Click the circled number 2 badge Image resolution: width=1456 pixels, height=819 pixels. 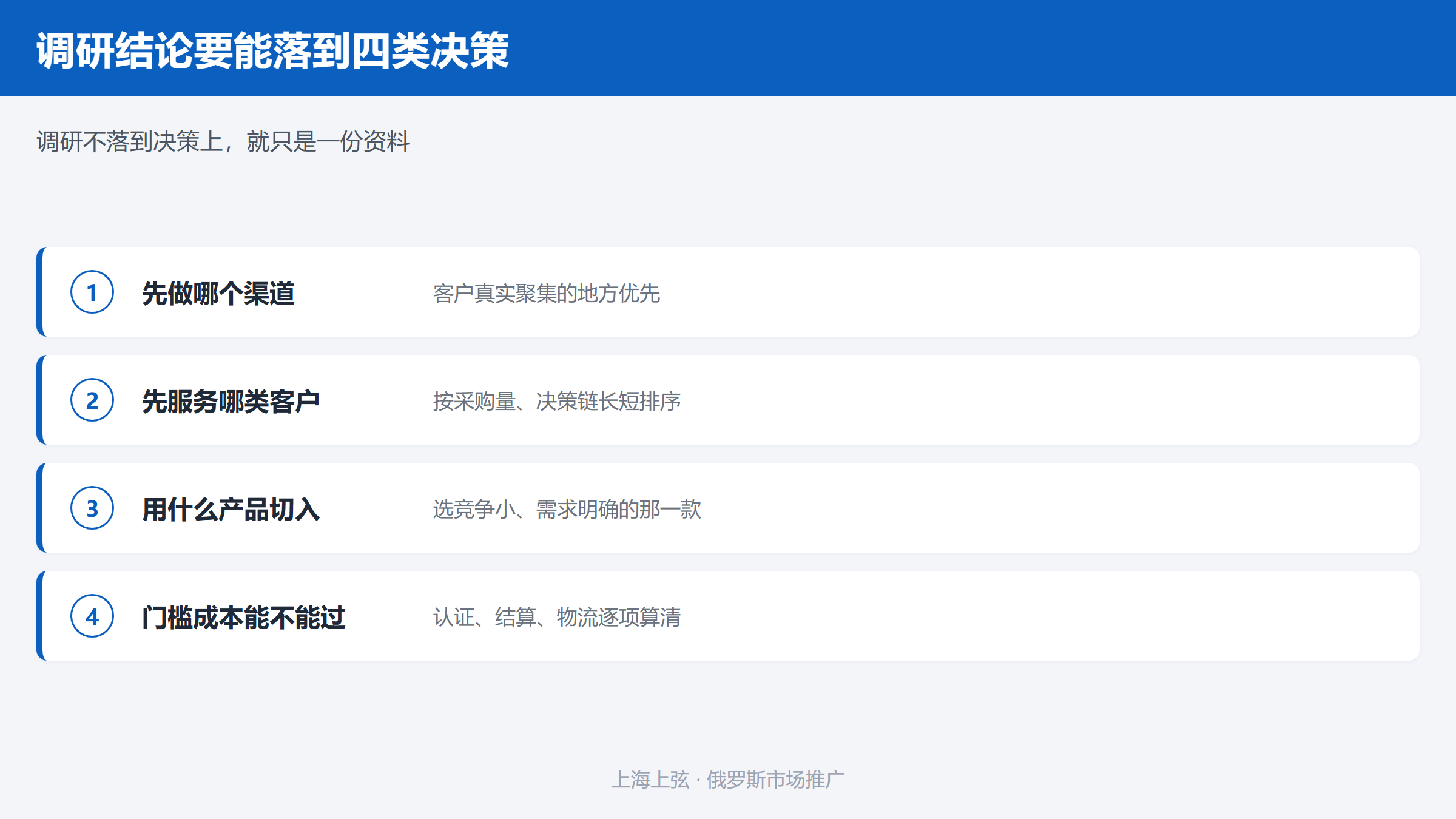click(92, 400)
